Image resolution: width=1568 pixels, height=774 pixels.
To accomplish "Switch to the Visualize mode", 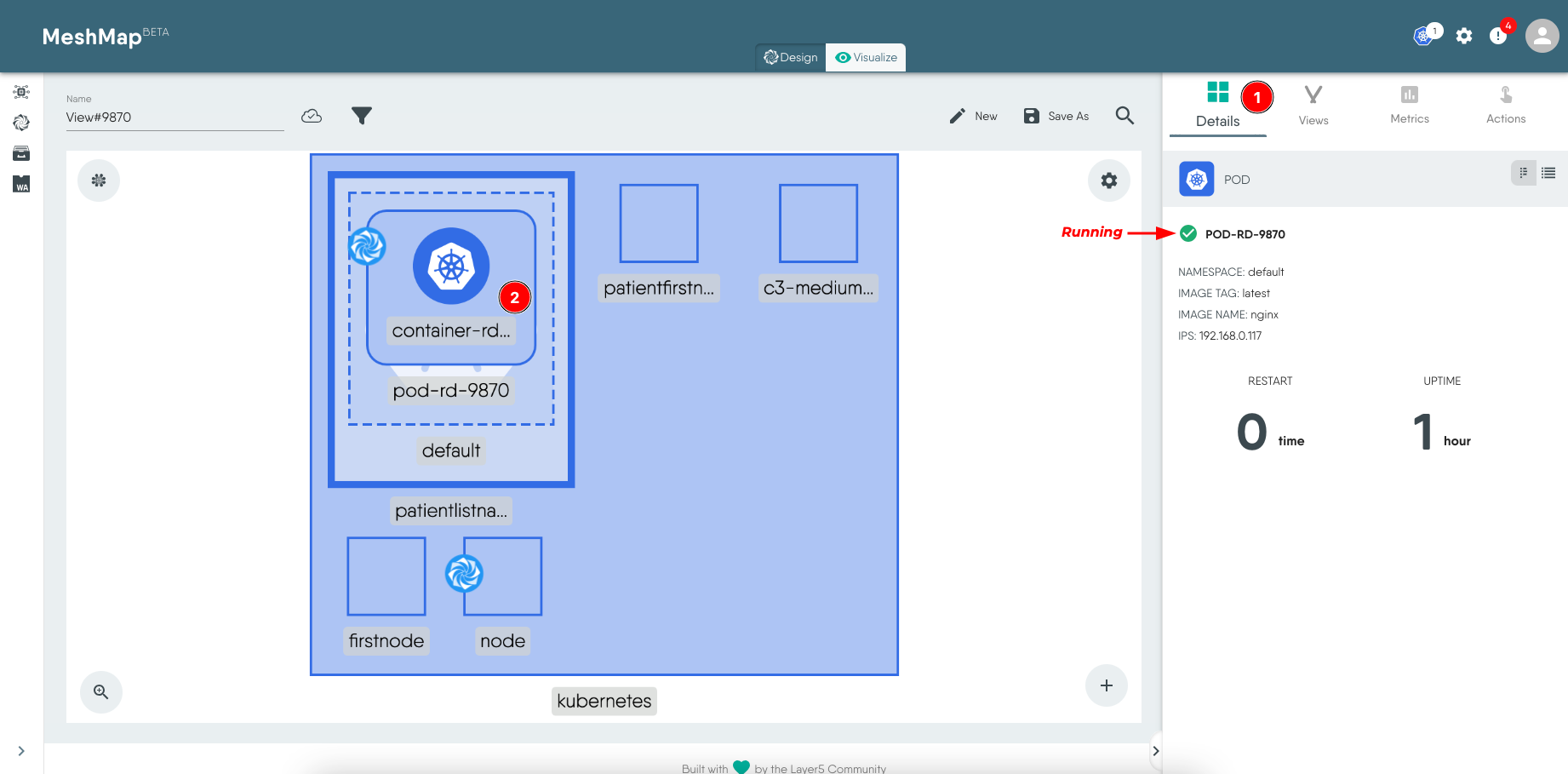I will click(866, 57).
